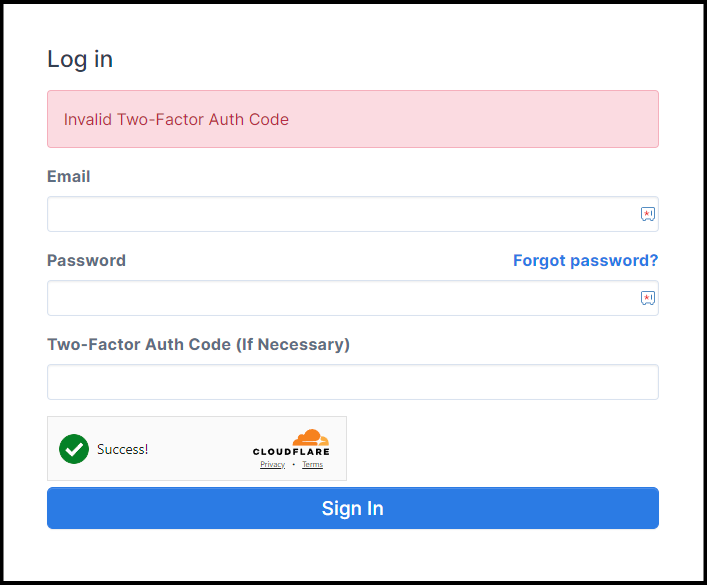Click the Password field label

click(x=86, y=260)
